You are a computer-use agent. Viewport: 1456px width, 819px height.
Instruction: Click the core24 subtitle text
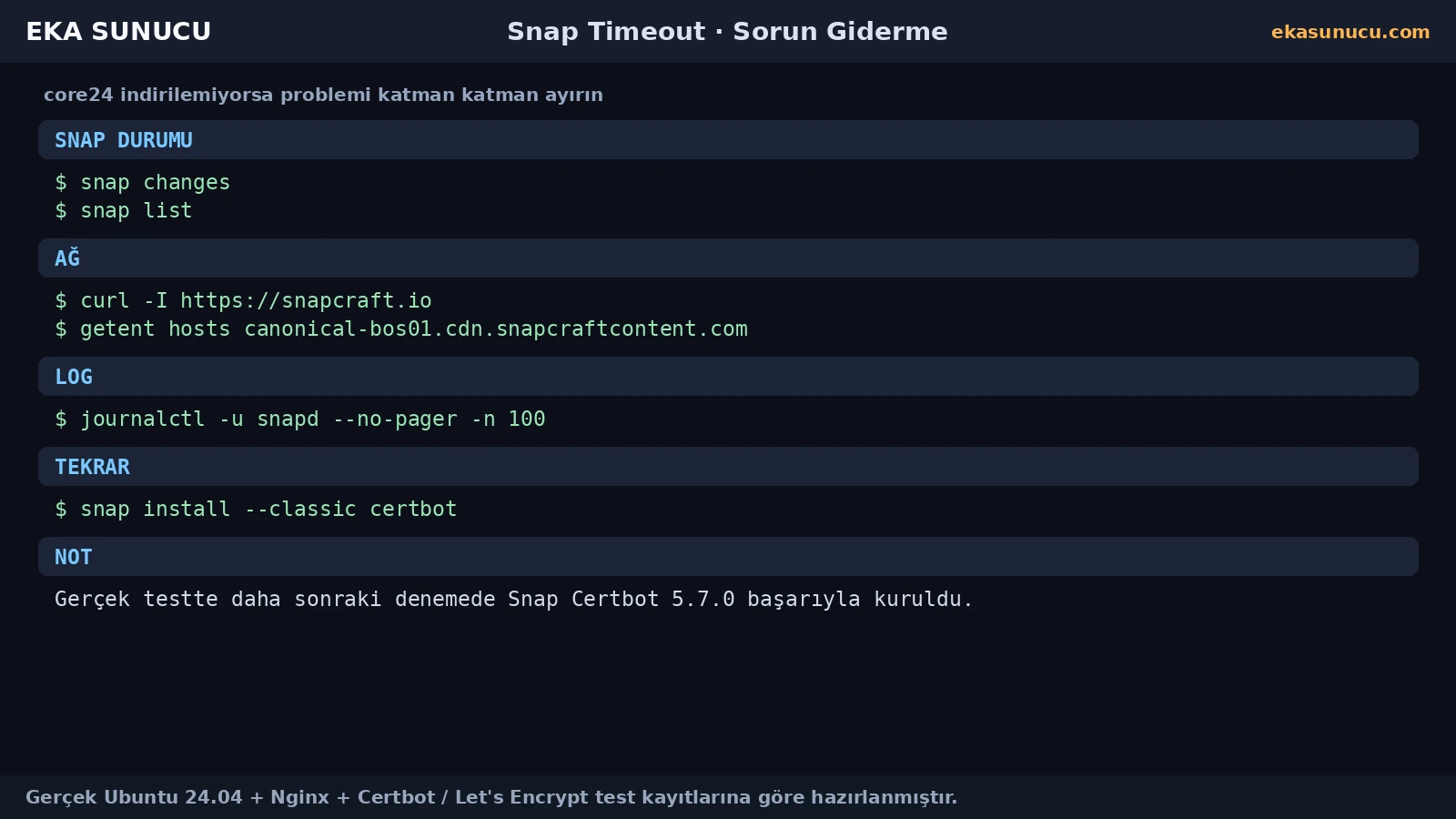point(323,95)
